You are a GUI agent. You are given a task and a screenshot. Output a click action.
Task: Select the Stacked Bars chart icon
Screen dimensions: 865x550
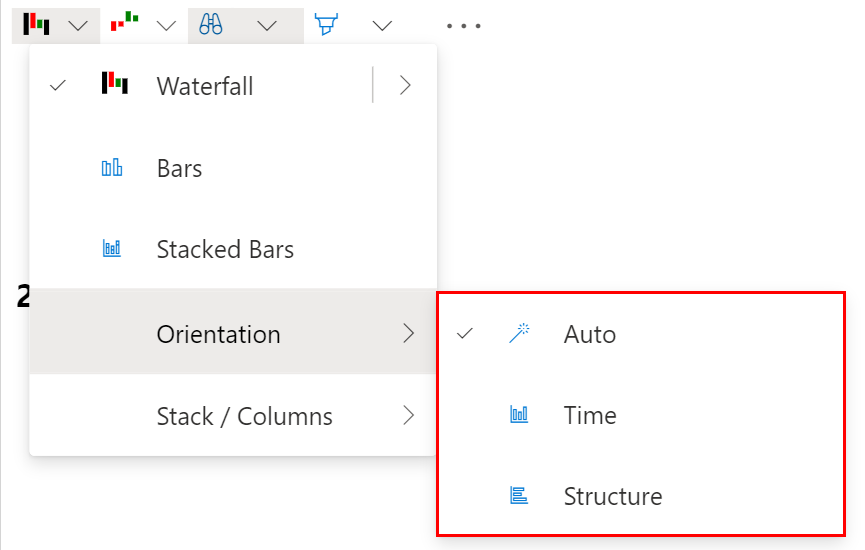coord(112,249)
